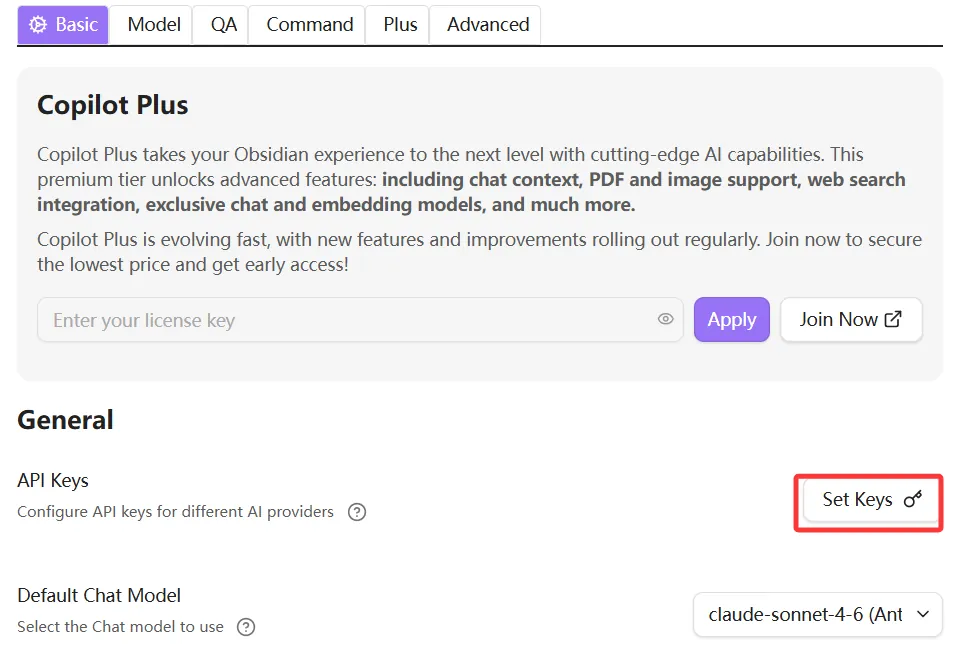Viewport: 971px width, 651px height.
Task: Open the Default Chat Model help icon
Action: (x=246, y=627)
